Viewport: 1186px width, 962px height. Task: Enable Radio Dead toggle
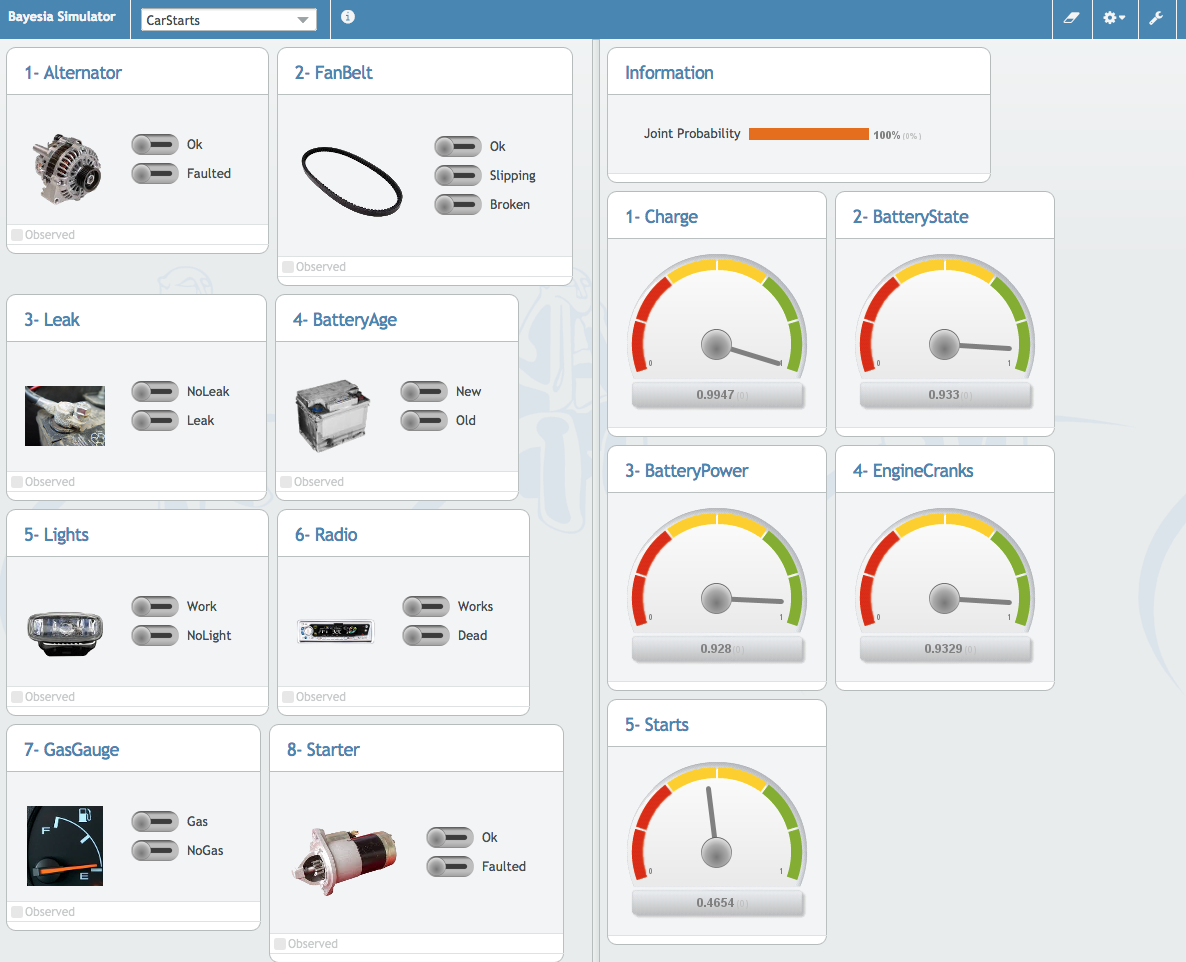pos(426,636)
